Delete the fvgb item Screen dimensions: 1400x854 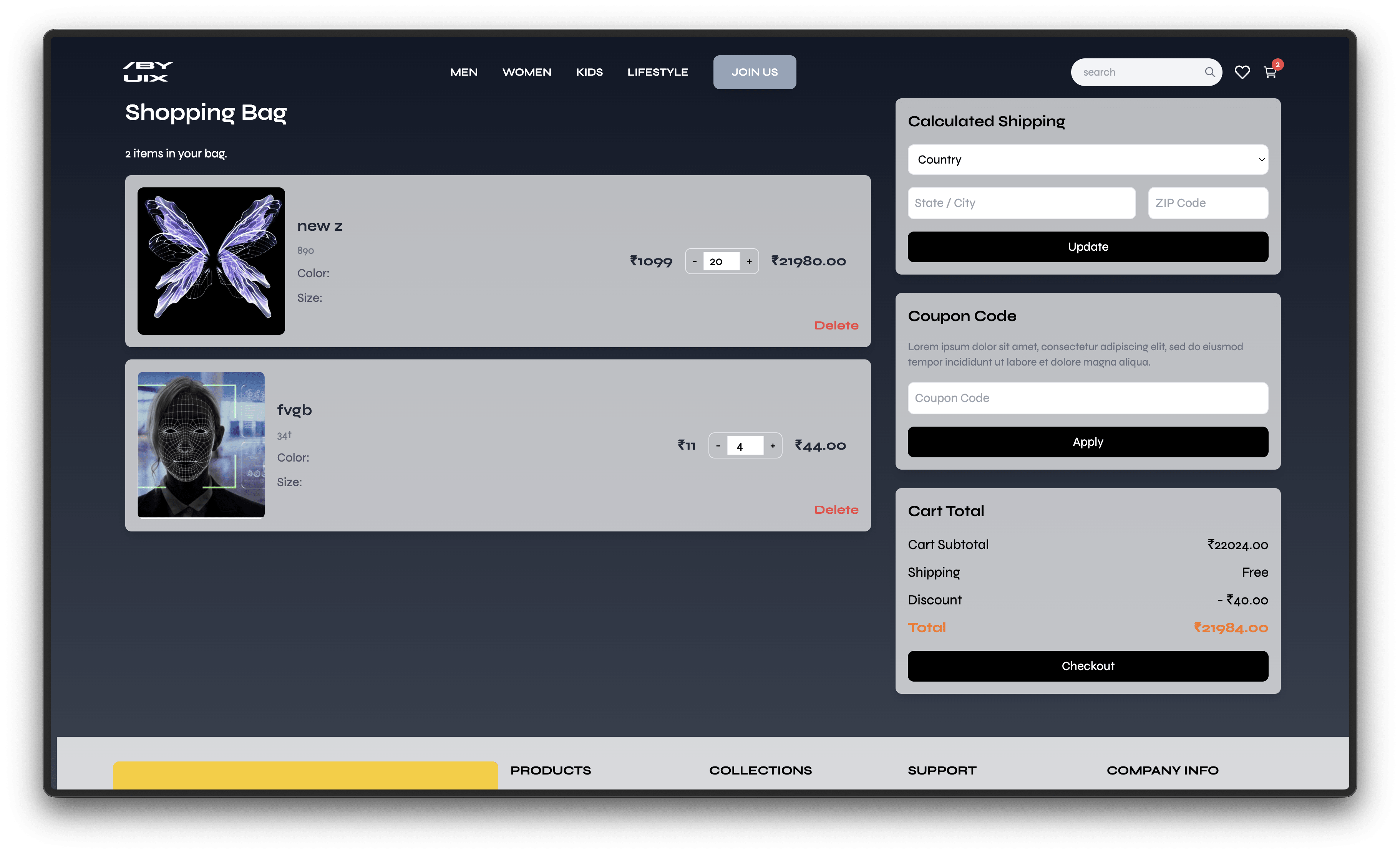pos(836,510)
